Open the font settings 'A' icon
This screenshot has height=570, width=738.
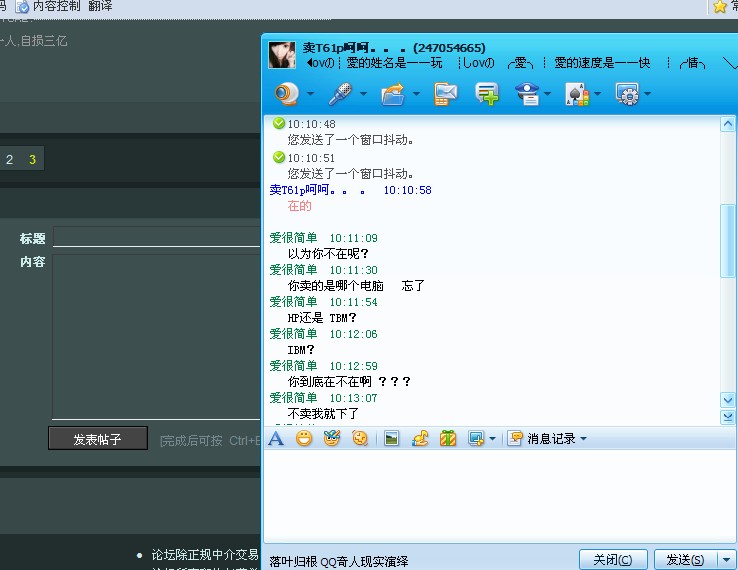[x=276, y=438]
